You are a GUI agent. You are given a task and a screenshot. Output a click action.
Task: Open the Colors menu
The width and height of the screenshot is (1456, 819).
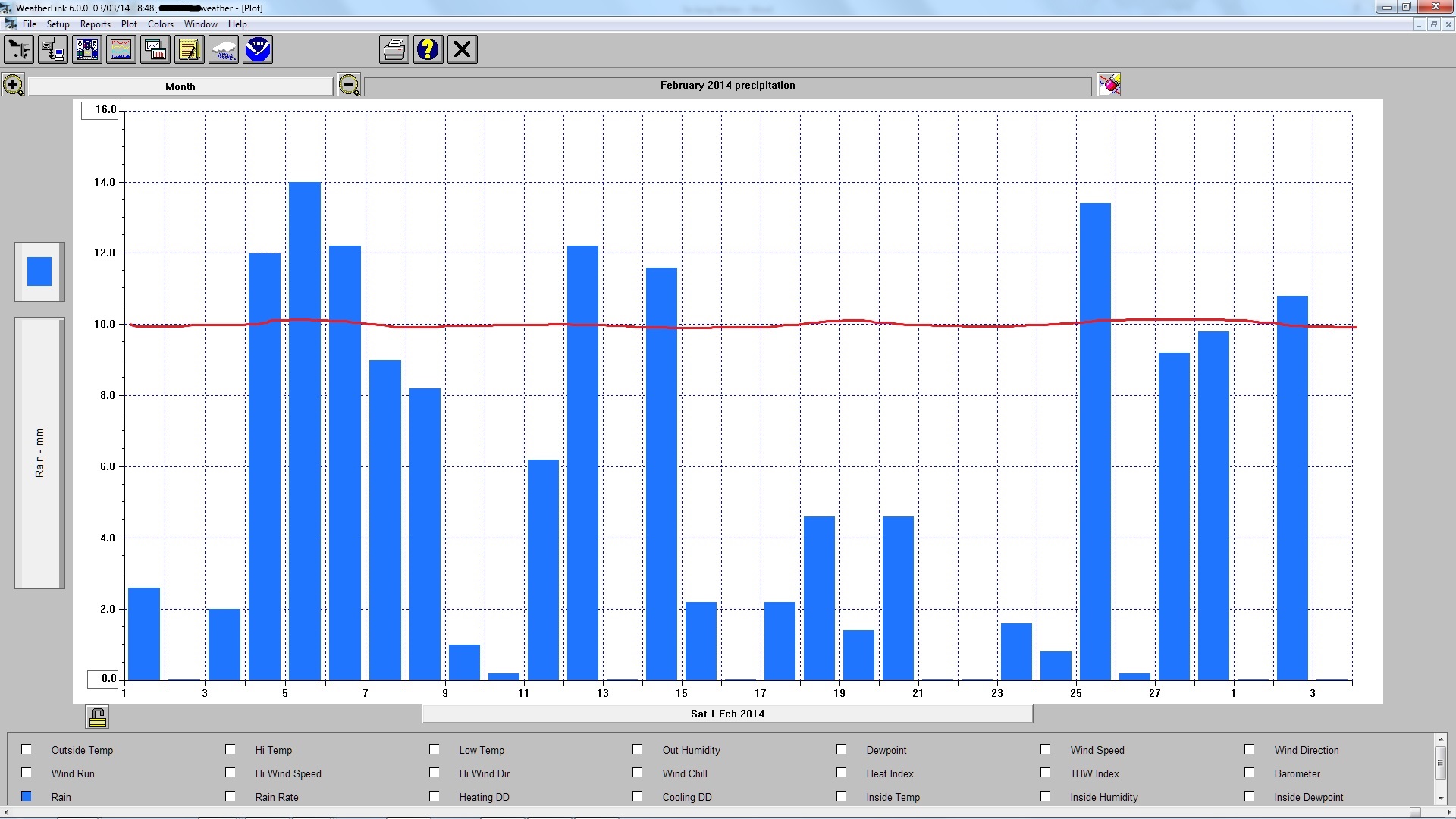[x=160, y=24]
